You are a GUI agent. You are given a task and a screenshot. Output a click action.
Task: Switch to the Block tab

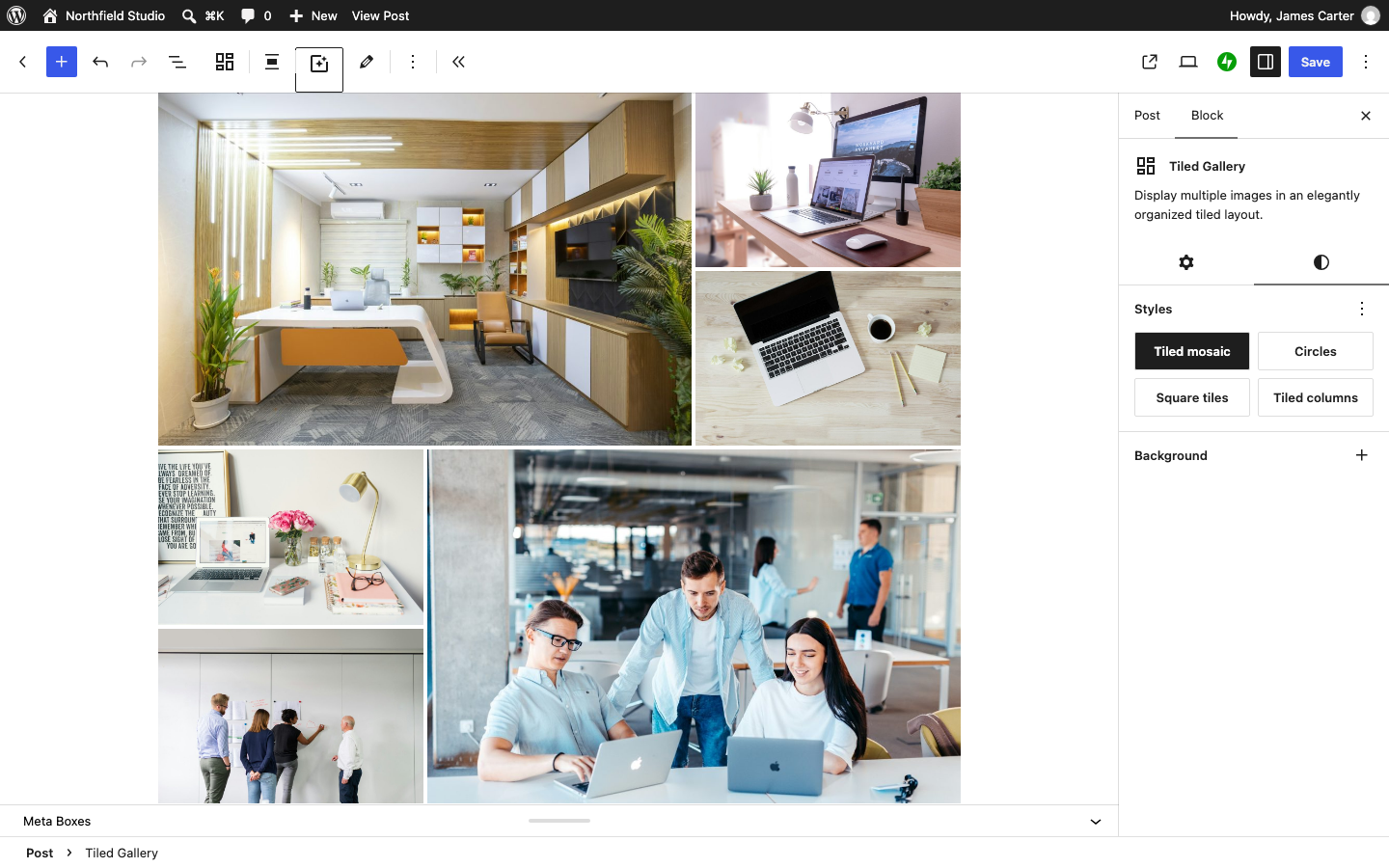click(x=1207, y=116)
